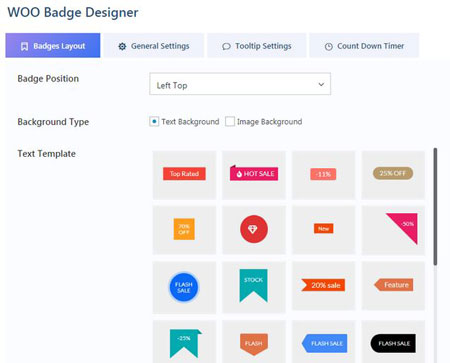This screenshot has height=363, width=450.
Task: Pick the 20% sale ribbon template
Action: 323,286
